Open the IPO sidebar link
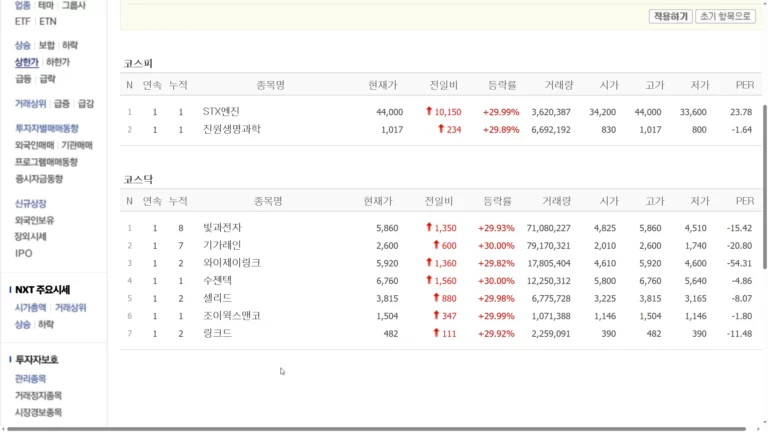Image resolution: width=768 pixels, height=432 pixels. [24, 253]
